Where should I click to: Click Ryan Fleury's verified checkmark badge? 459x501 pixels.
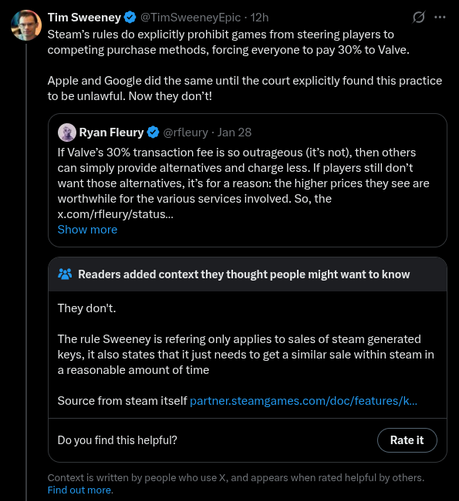(153, 132)
